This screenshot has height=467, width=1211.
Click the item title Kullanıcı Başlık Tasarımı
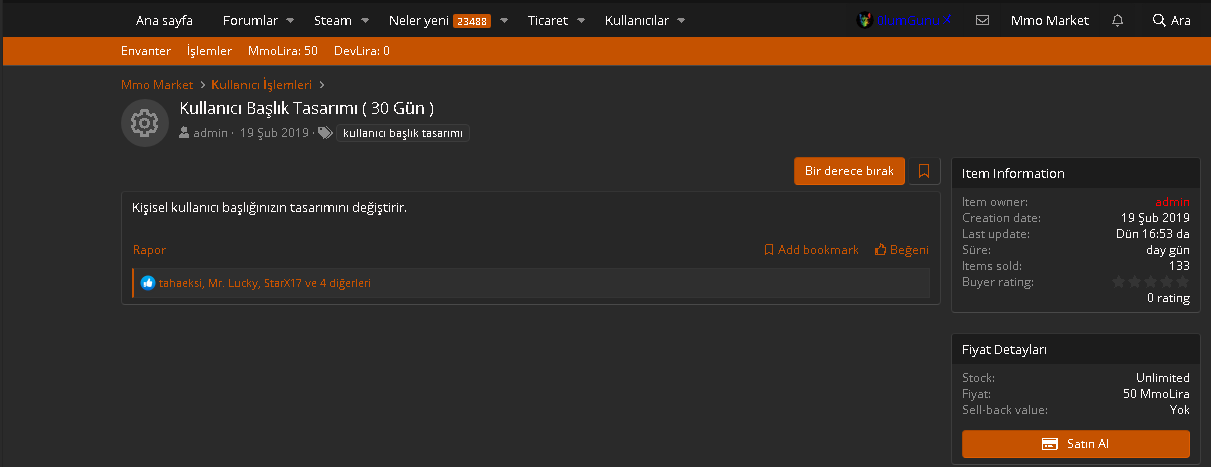[307, 108]
